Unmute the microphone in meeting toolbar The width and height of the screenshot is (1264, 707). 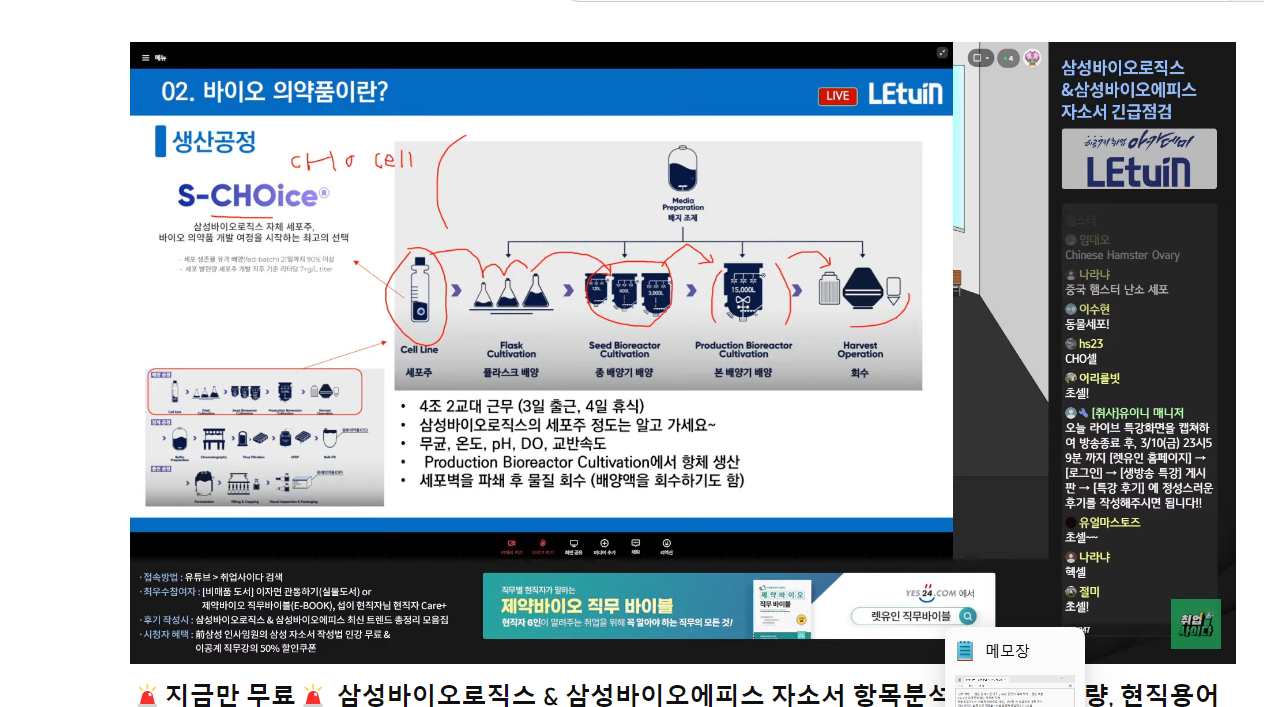coord(542,545)
